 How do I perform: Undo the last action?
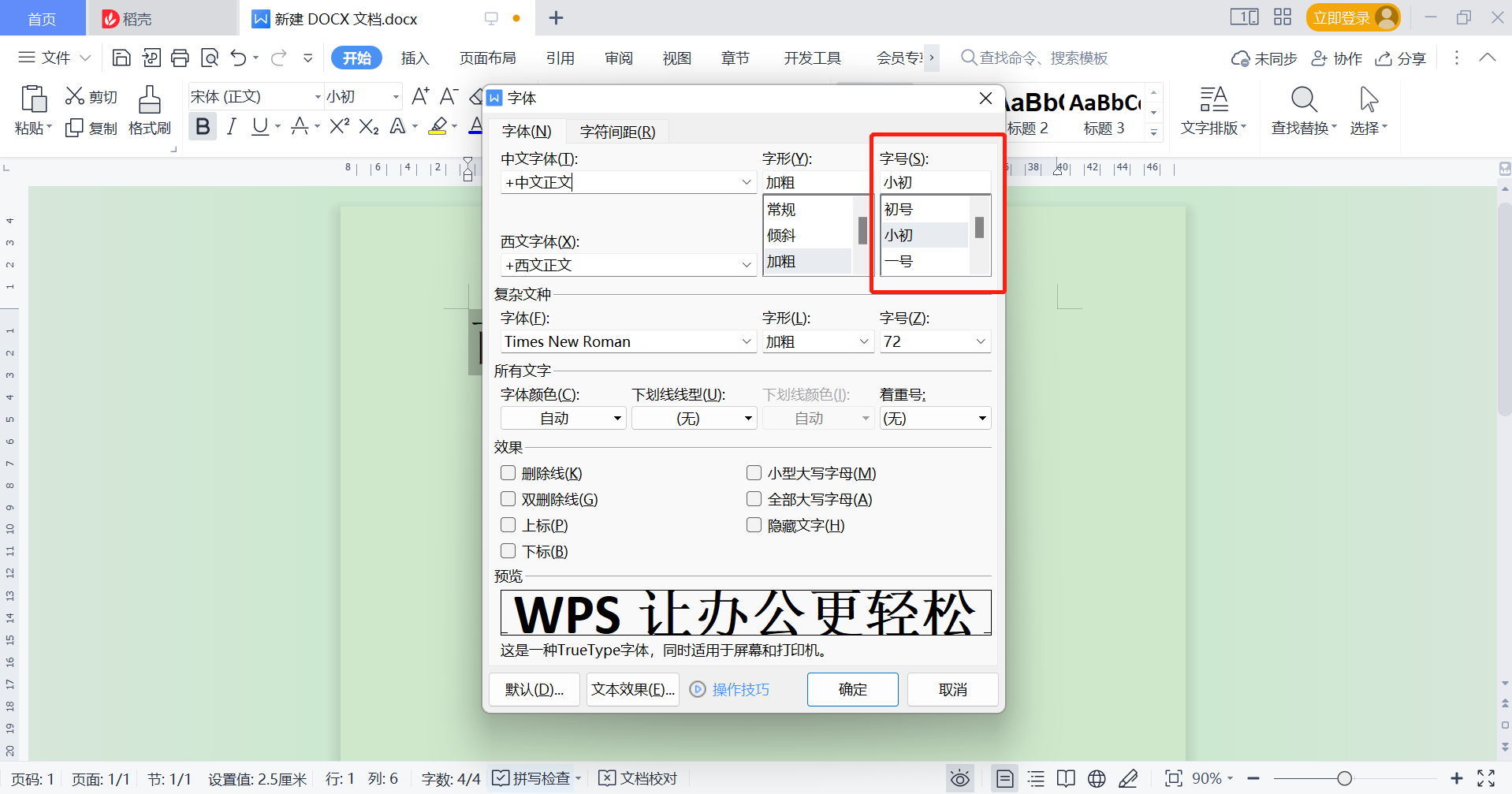(238, 58)
